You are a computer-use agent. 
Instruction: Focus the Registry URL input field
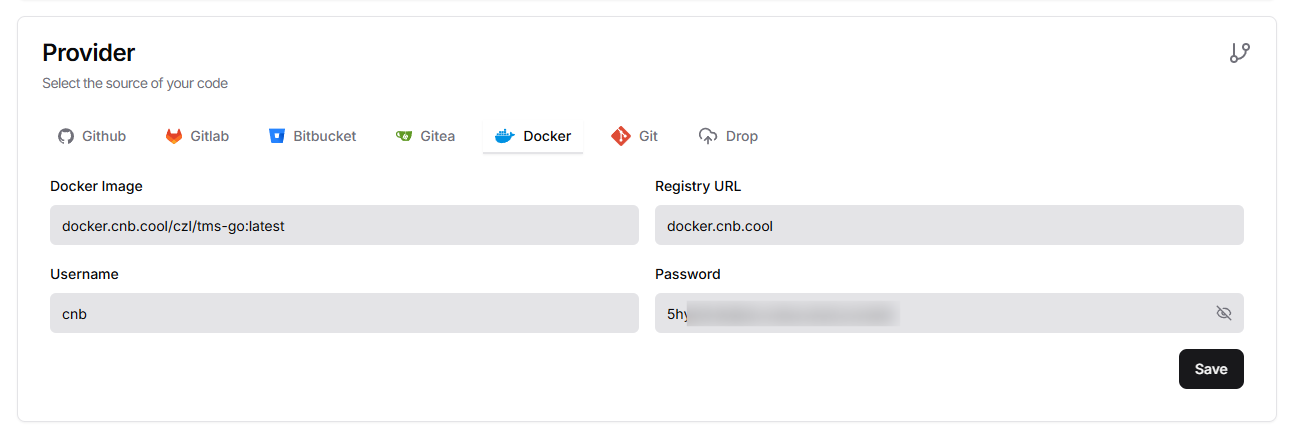949,225
